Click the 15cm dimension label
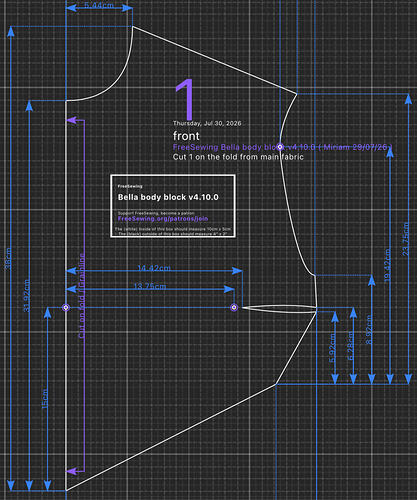Screen dimensions: 417x500 pos(45,399)
